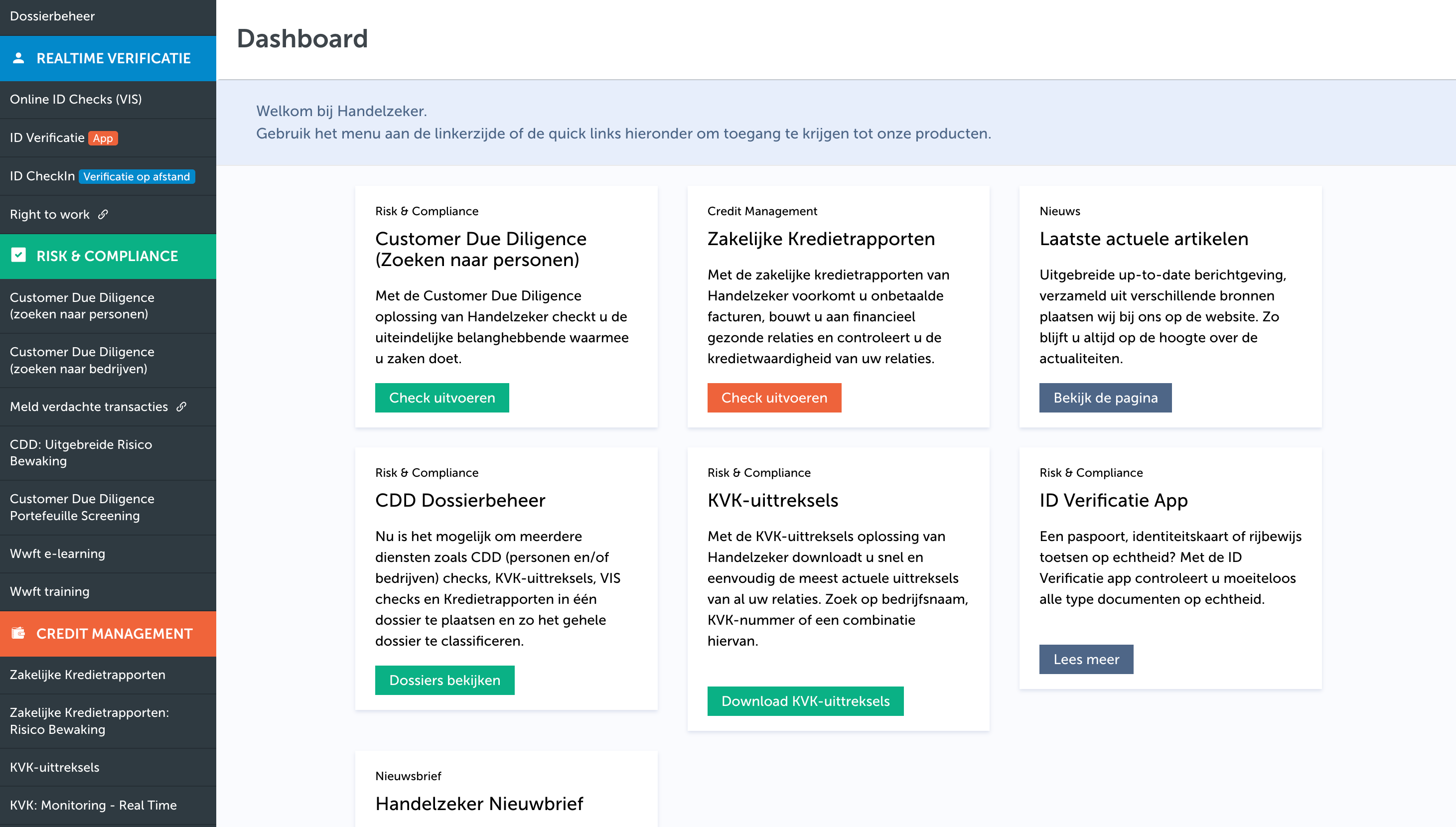1456x827 pixels.
Task: Click the checkmark icon beside Risk & Compliance
Action: tap(19, 255)
